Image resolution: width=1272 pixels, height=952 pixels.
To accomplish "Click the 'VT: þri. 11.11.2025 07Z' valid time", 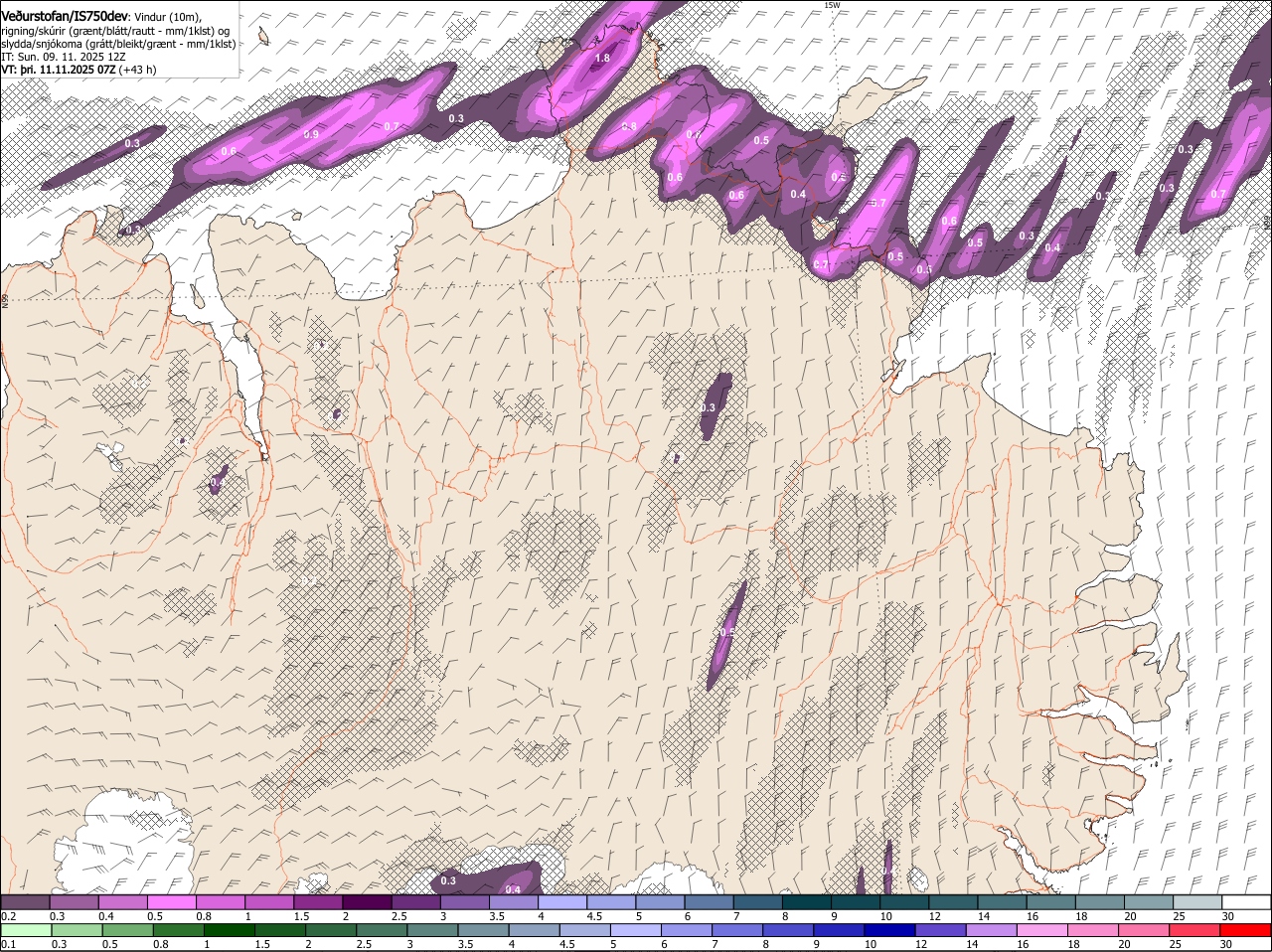I will (59, 70).
